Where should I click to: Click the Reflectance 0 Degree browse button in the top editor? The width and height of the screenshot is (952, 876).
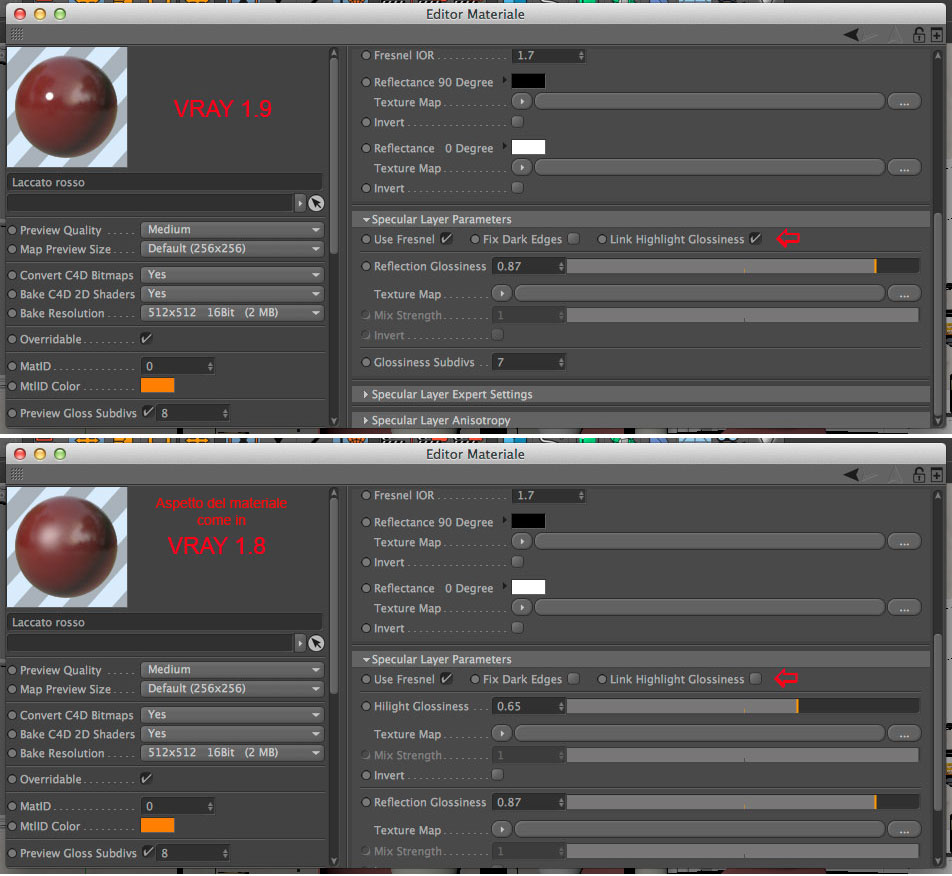pyautogui.click(x=904, y=168)
